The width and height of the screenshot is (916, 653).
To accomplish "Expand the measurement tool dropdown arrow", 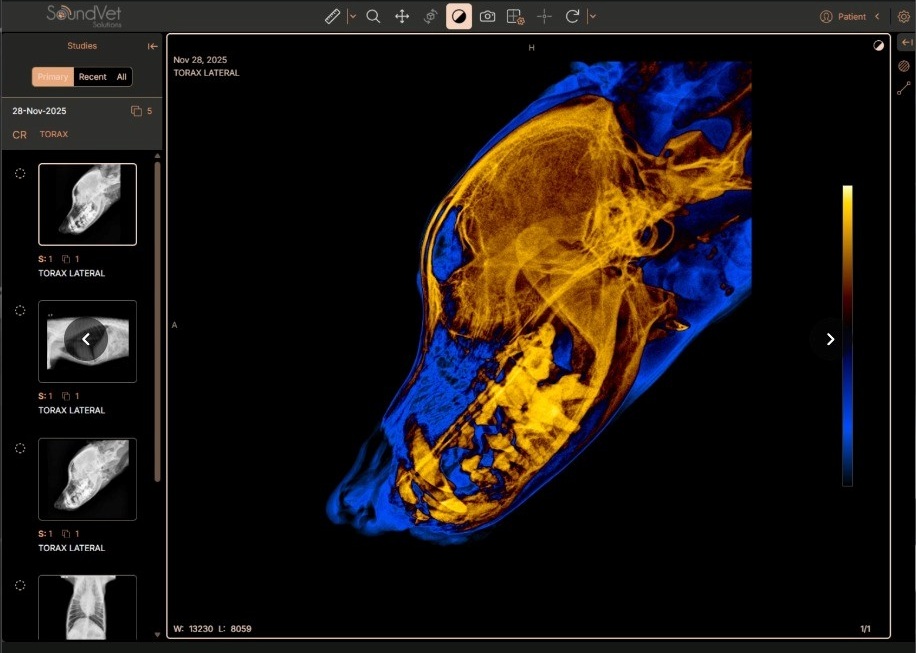I will click(x=352, y=16).
